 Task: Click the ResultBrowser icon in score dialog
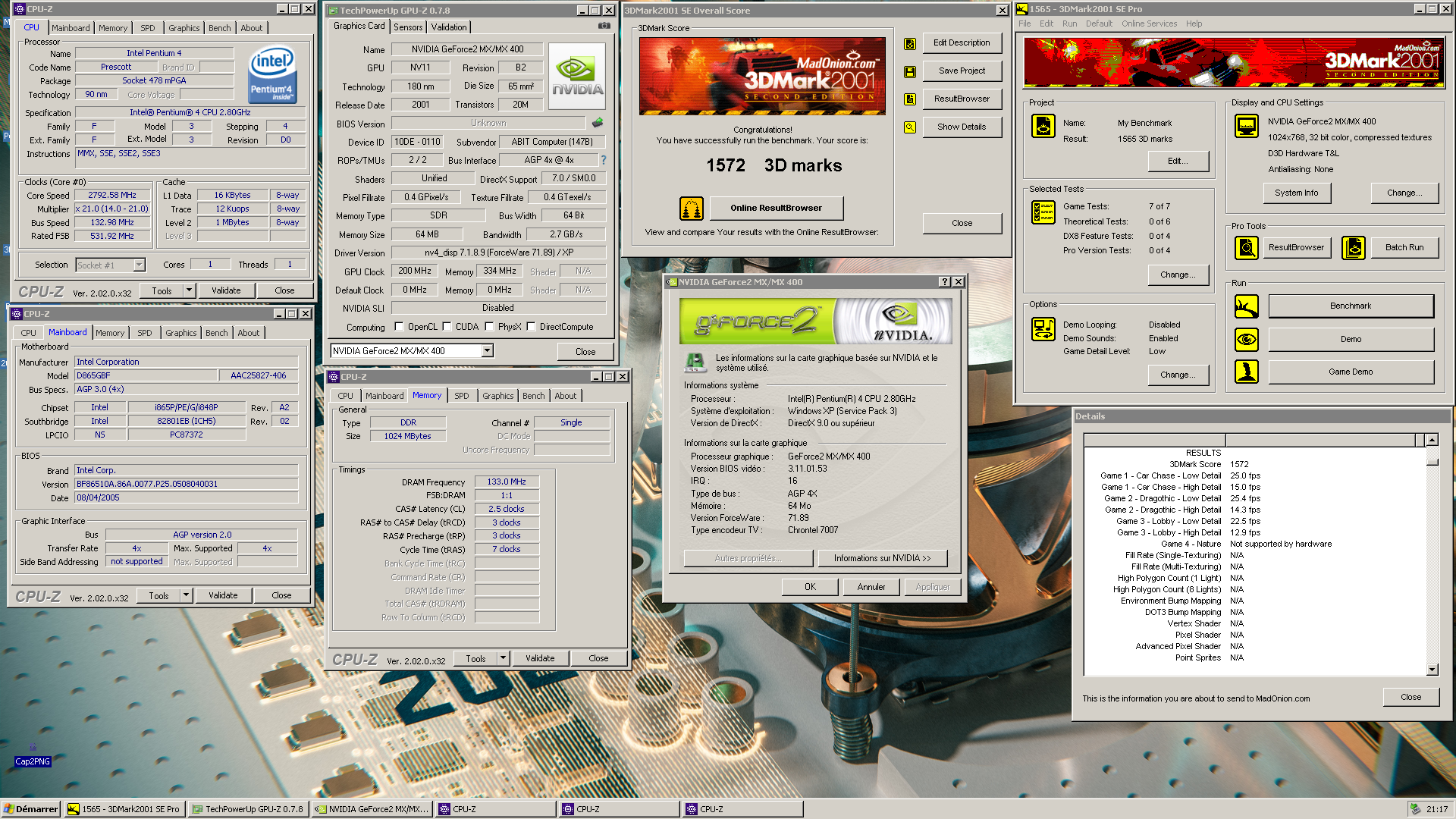coord(910,99)
